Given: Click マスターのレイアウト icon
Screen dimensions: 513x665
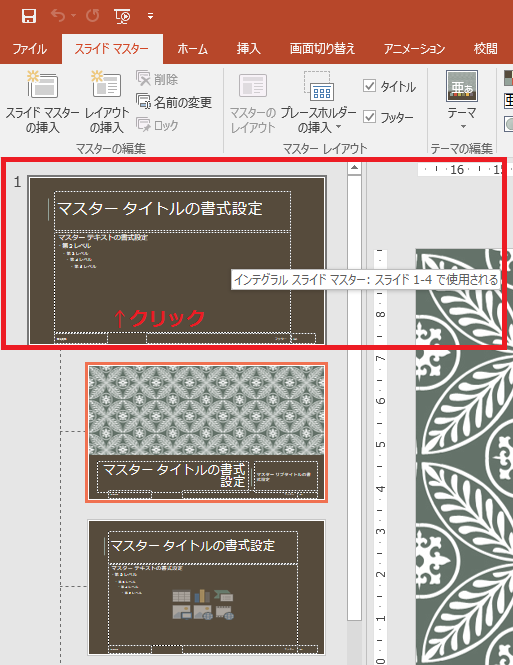Looking at the screenshot, I should [253, 85].
